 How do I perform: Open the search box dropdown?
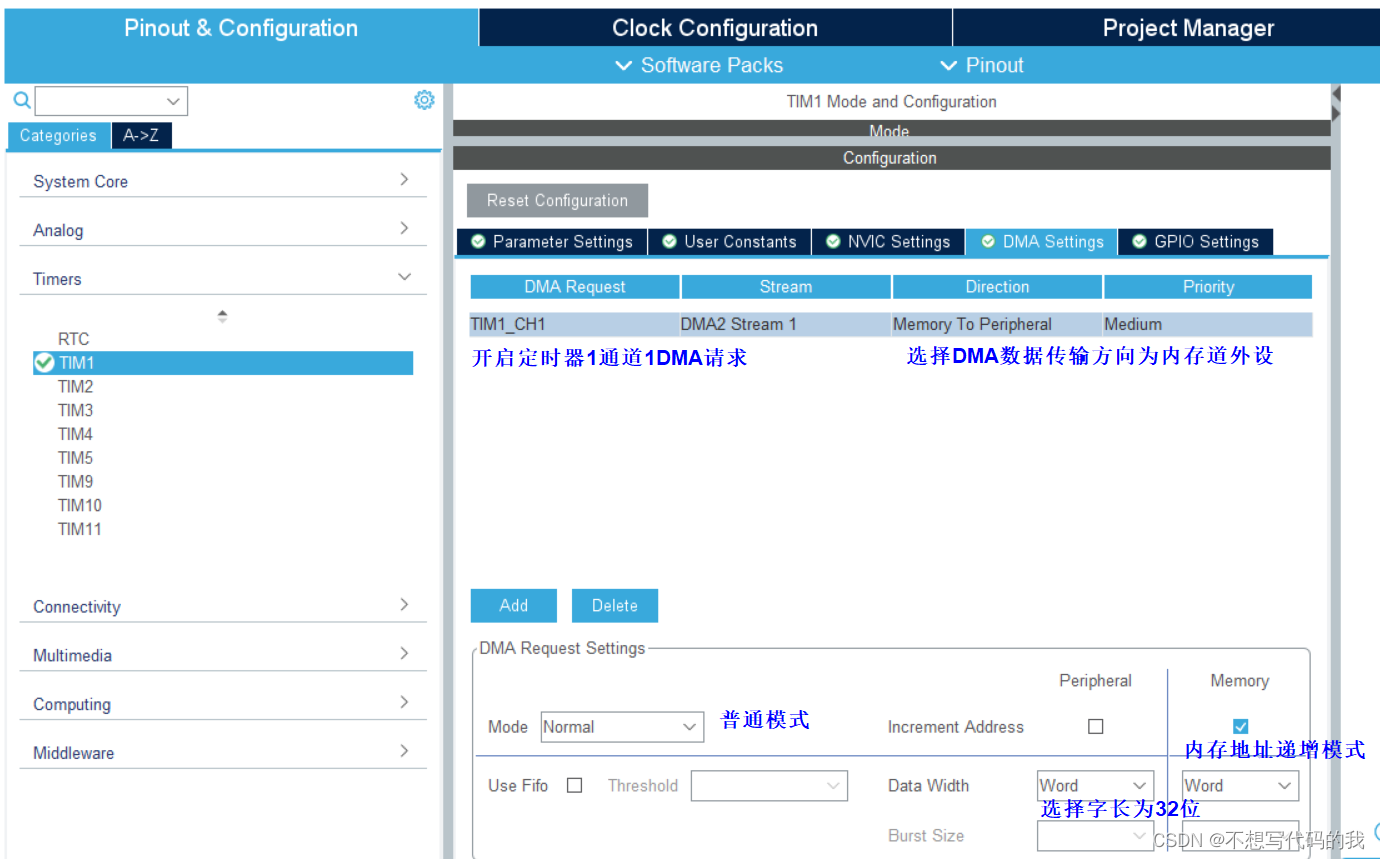click(x=174, y=101)
